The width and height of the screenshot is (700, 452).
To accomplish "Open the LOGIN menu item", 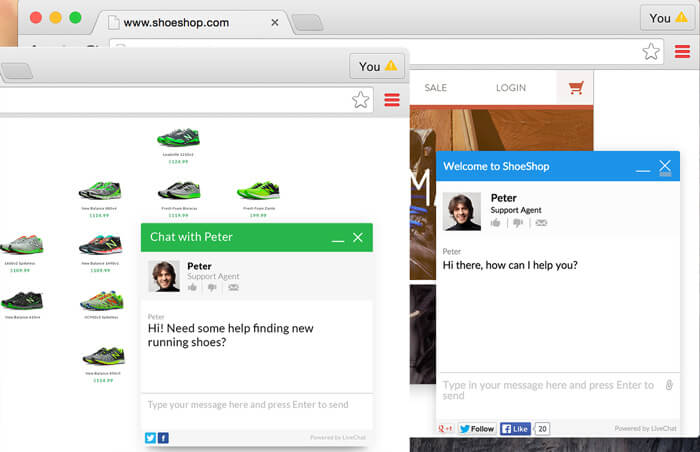I will 511,88.
